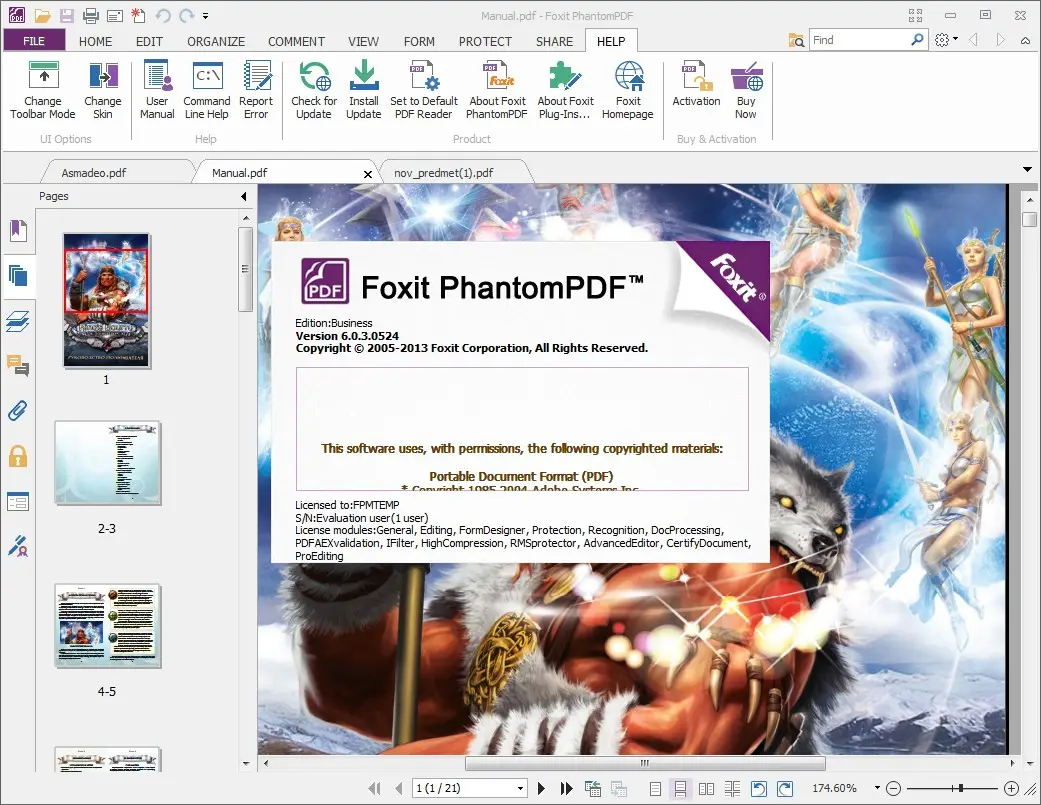Switch to the COMMENT ribbon tab
The image size is (1041, 805).
[x=296, y=41]
